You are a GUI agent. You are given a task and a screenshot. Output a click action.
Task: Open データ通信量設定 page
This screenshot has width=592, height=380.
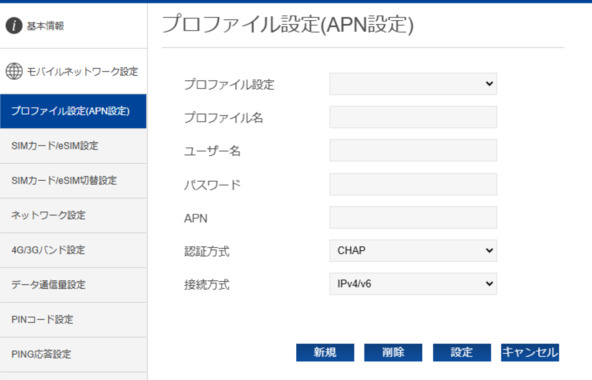tap(73, 285)
